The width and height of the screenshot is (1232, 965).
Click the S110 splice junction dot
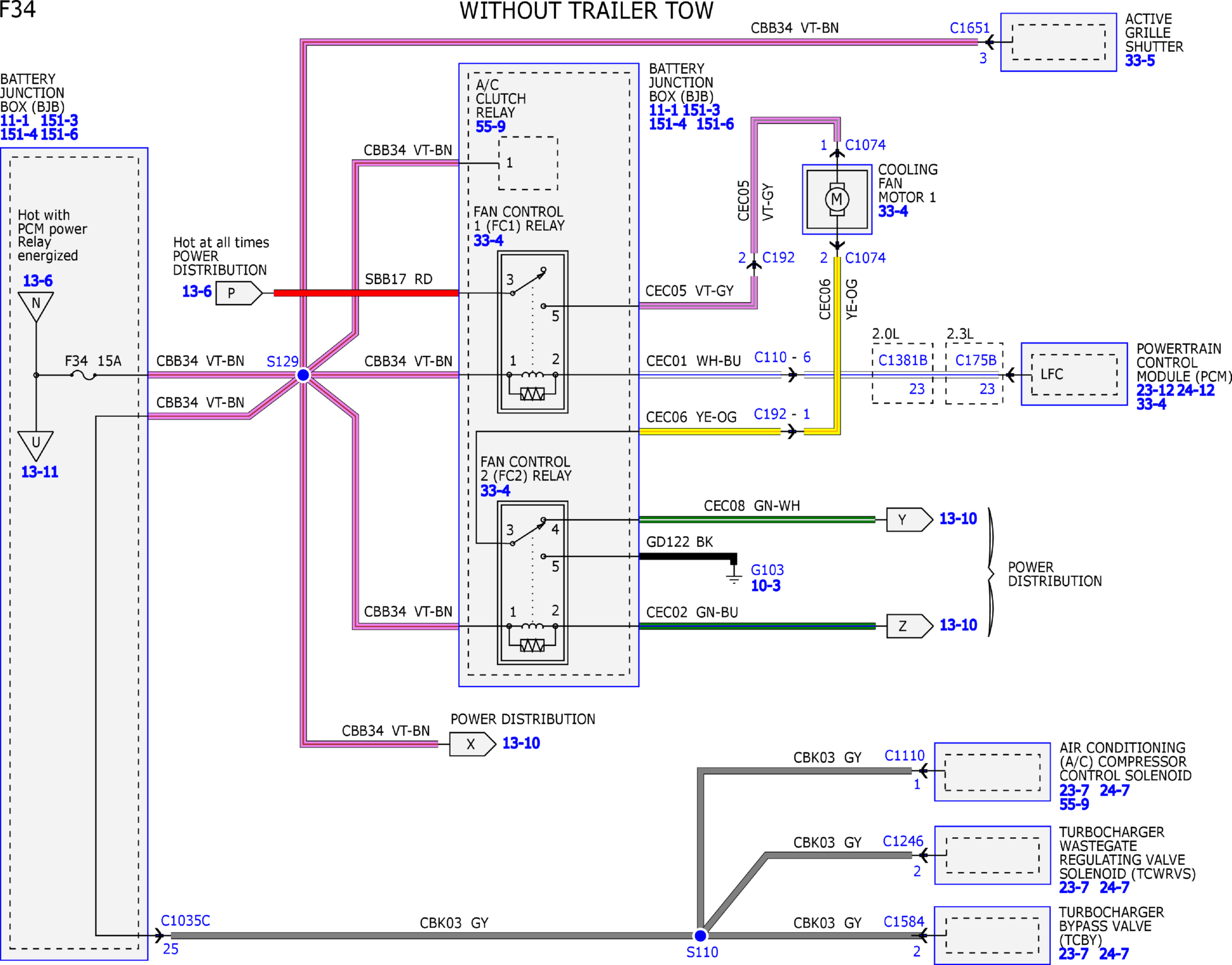(700, 935)
